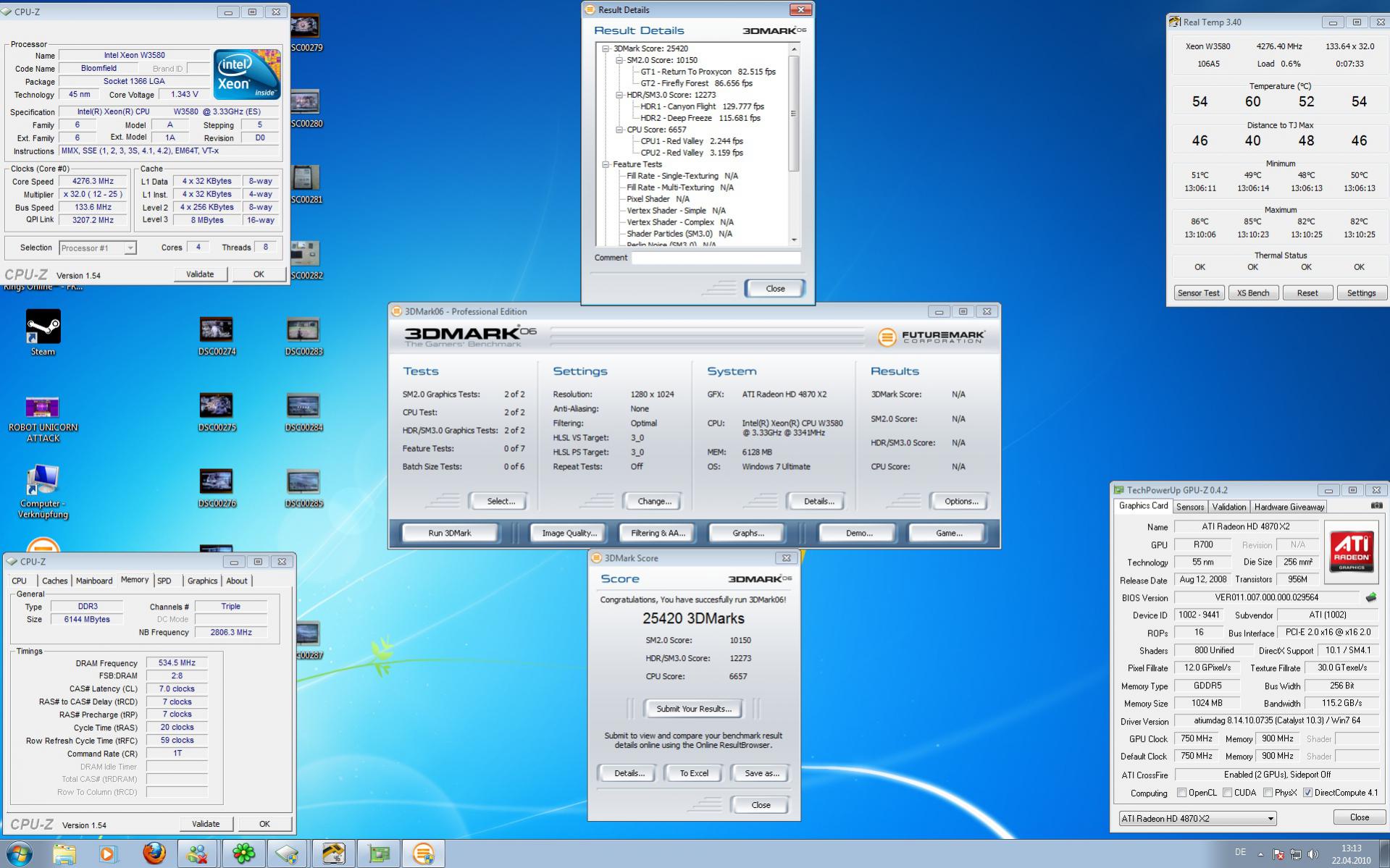The height and width of the screenshot is (868, 1390).
Task: Switch to the SPD tab in CPU-Z
Action: point(164,581)
